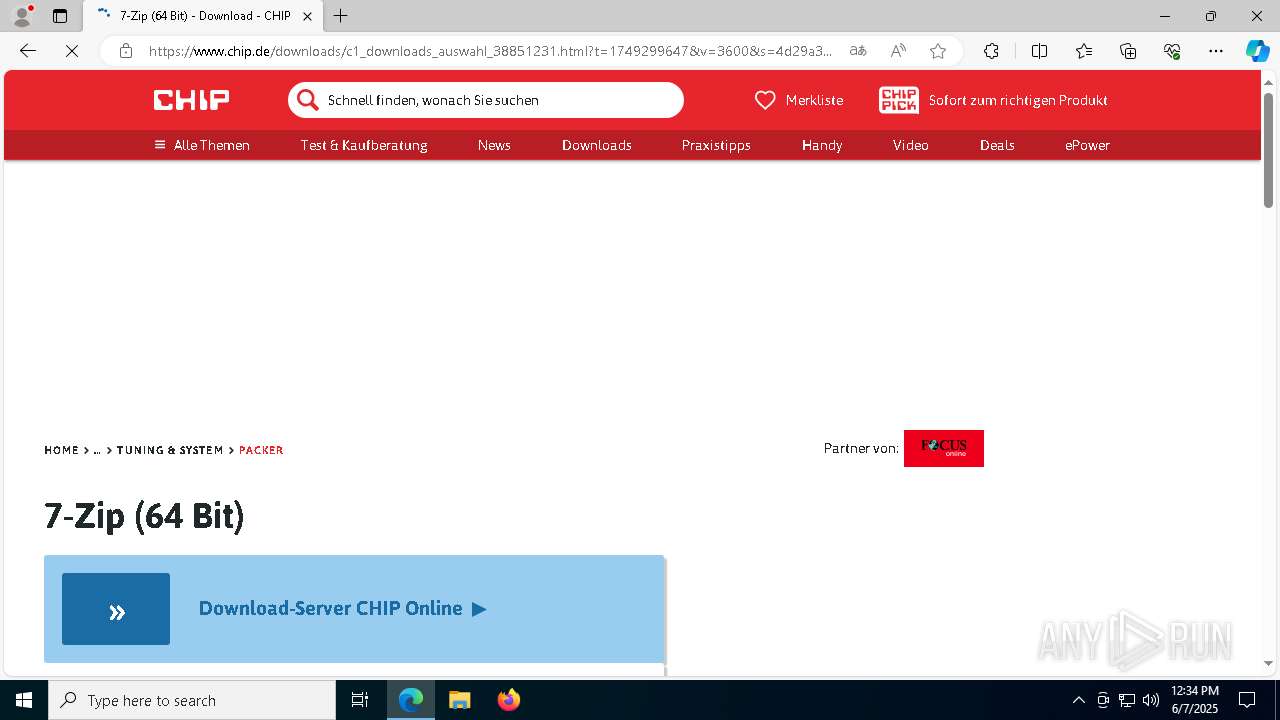Go to Downloads section
This screenshot has height=720, width=1280.
(x=597, y=145)
